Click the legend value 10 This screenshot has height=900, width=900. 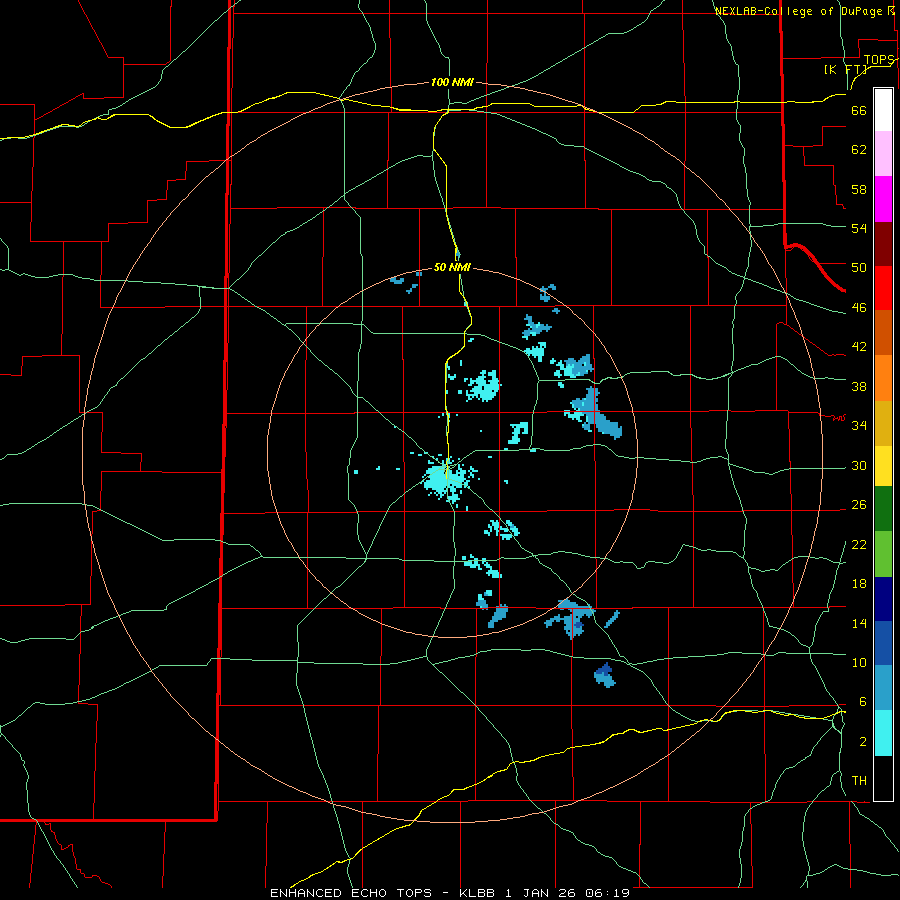(x=859, y=662)
